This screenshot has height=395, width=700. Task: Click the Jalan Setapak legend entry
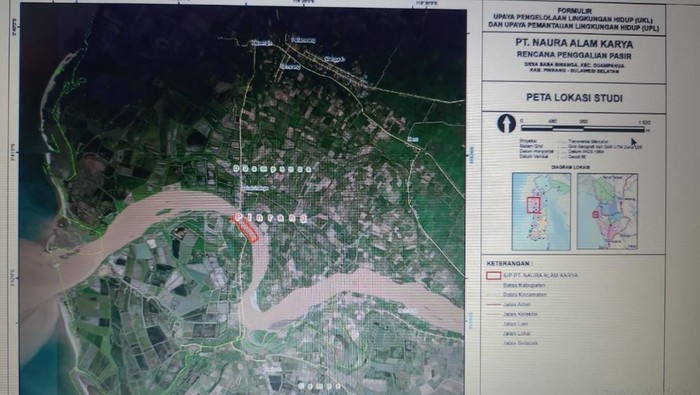pyautogui.click(x=520, y=343)
